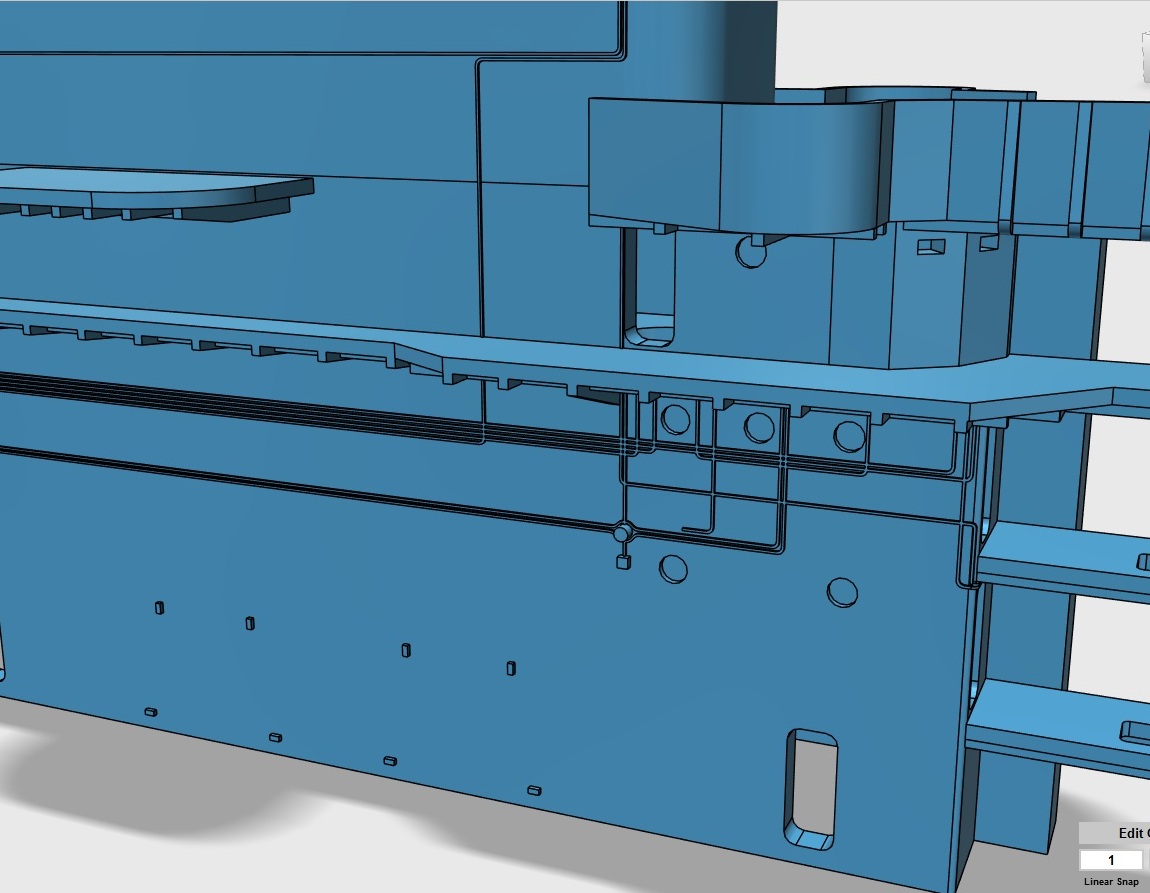Select the small cube below the junction node

tap(623, 562)
